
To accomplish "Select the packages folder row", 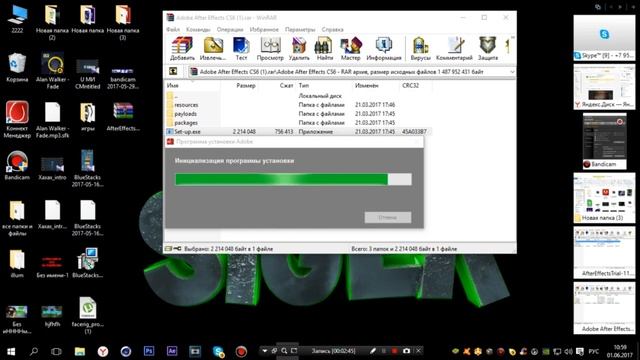I will click(x=298, y=123).
